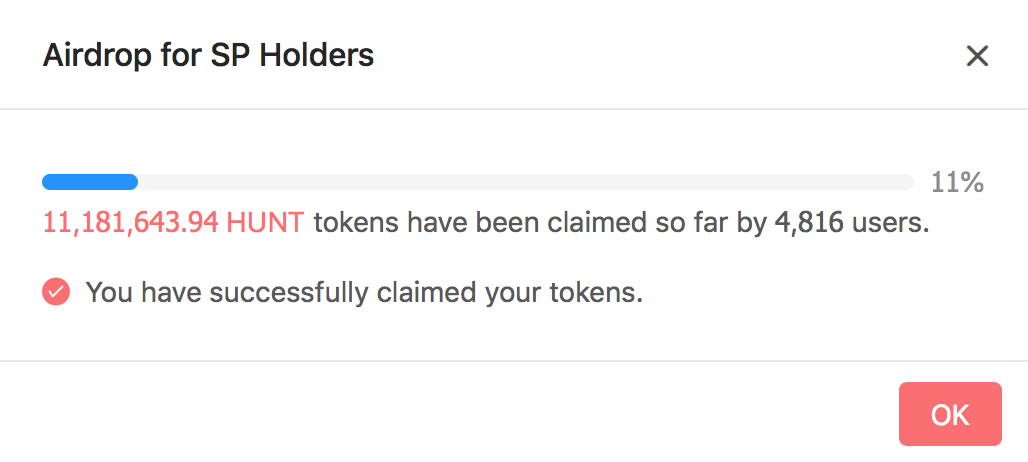Click the 4,816 users count
This screenshot has height=462, width=1028.
[809, 223]
